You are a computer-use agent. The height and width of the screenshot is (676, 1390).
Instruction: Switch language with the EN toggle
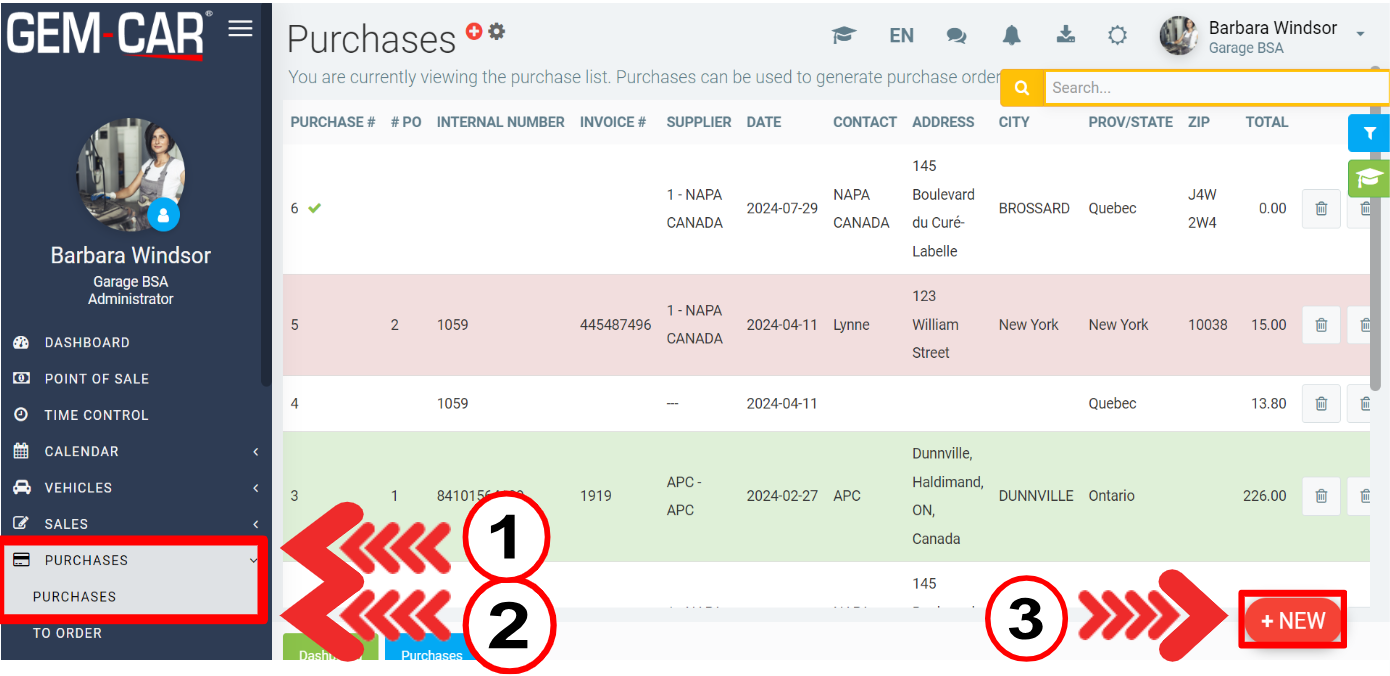pyautogui.click(x=901, y=36)
